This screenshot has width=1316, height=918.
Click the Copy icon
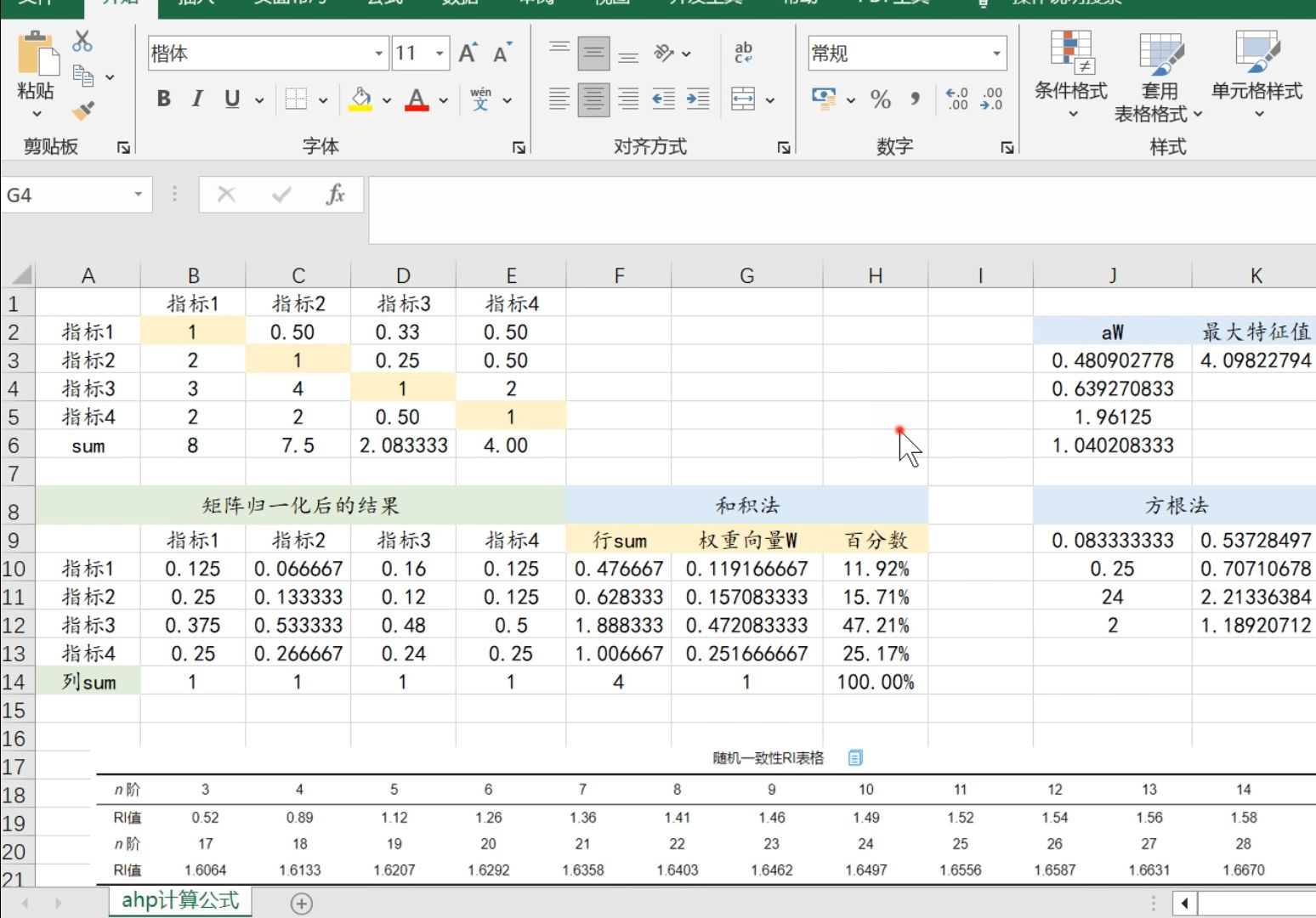point(82,76)
